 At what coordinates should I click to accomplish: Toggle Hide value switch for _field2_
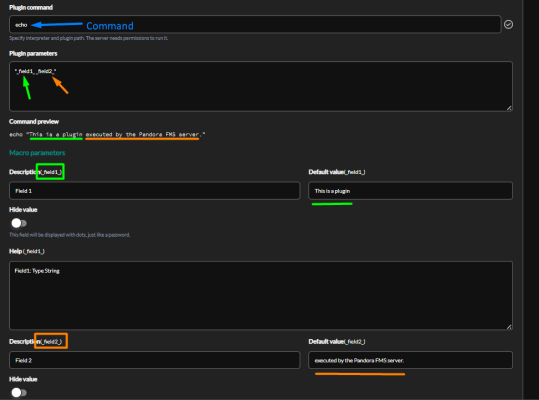pos(19,392)
